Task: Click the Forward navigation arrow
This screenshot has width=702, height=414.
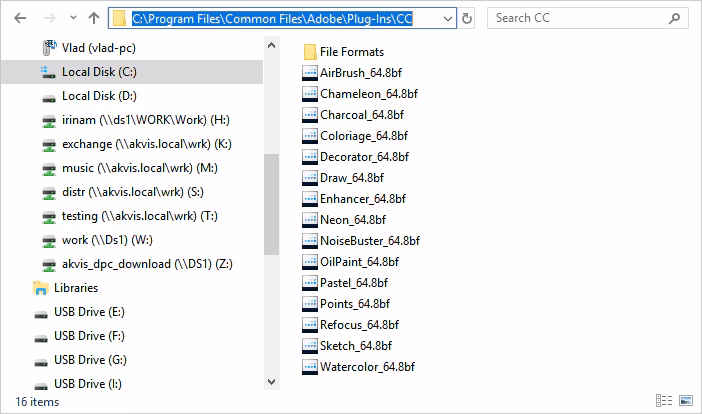Action: 49,18
